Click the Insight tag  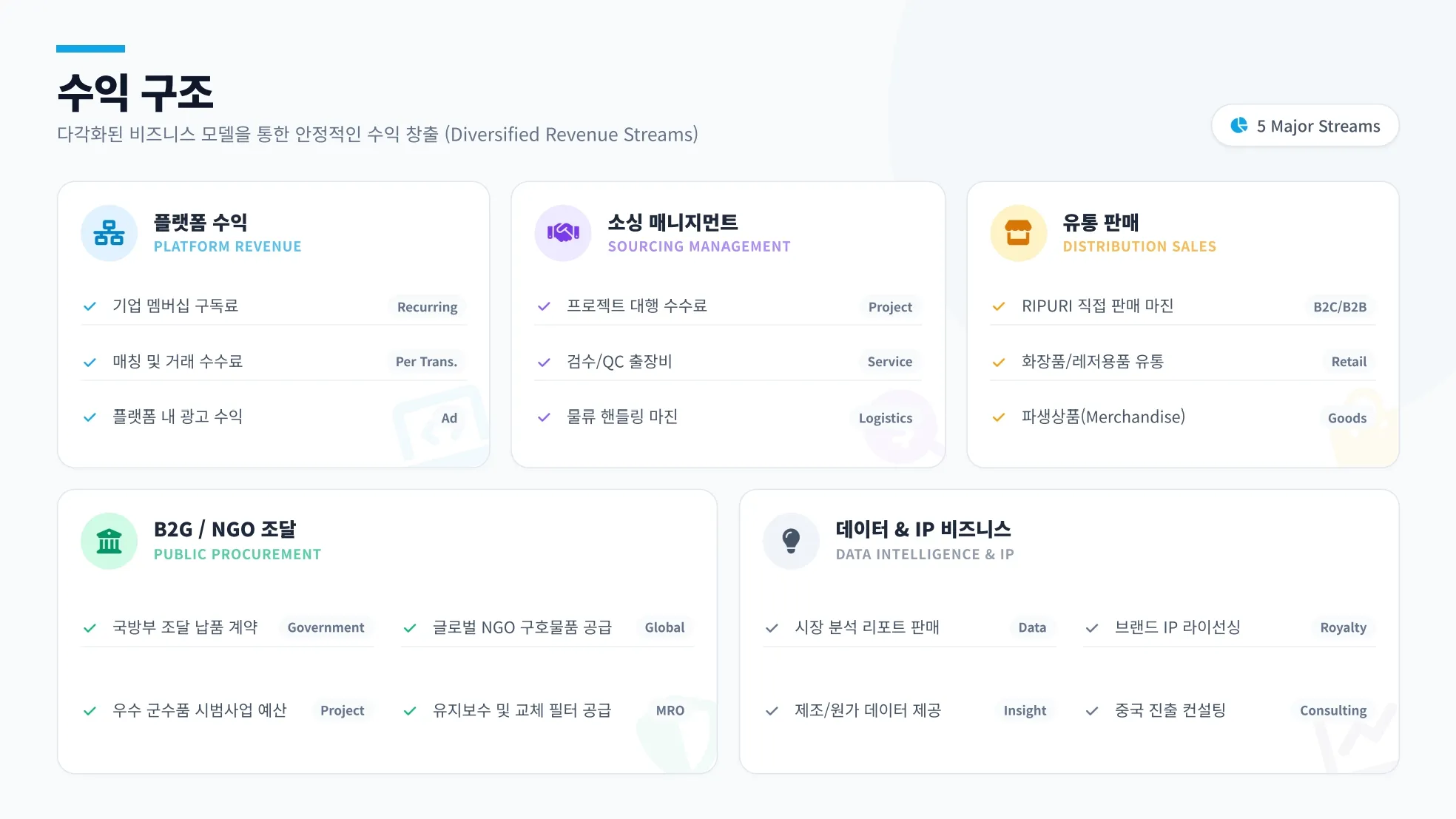click(x=1025, y=710)
